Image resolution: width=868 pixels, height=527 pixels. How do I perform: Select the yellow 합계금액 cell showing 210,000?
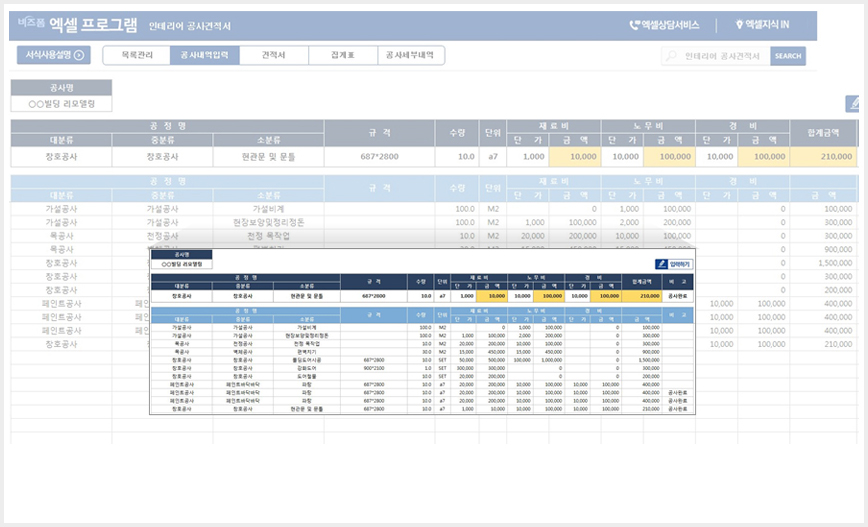pos(823,157)
